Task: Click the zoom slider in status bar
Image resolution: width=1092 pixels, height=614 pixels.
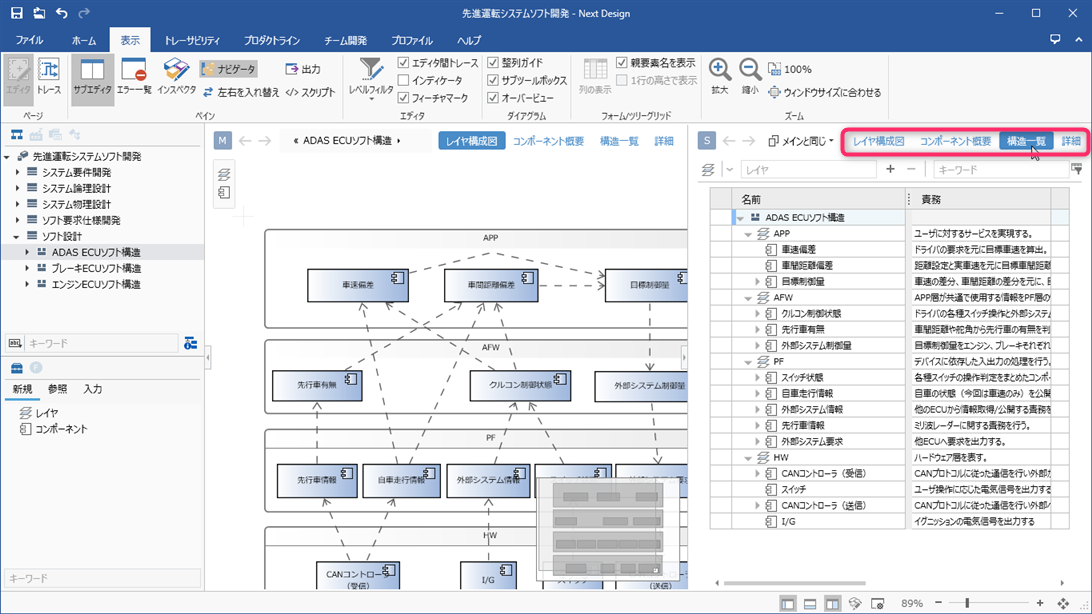Action: [967, 603]
